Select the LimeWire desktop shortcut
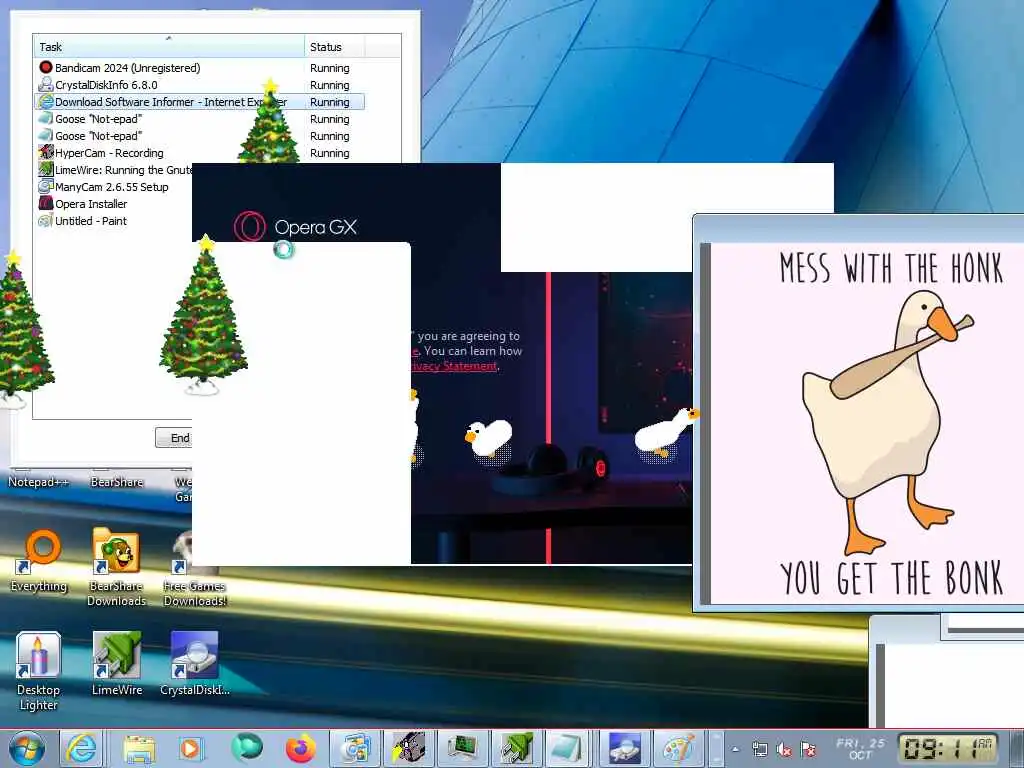 point(117,663)
